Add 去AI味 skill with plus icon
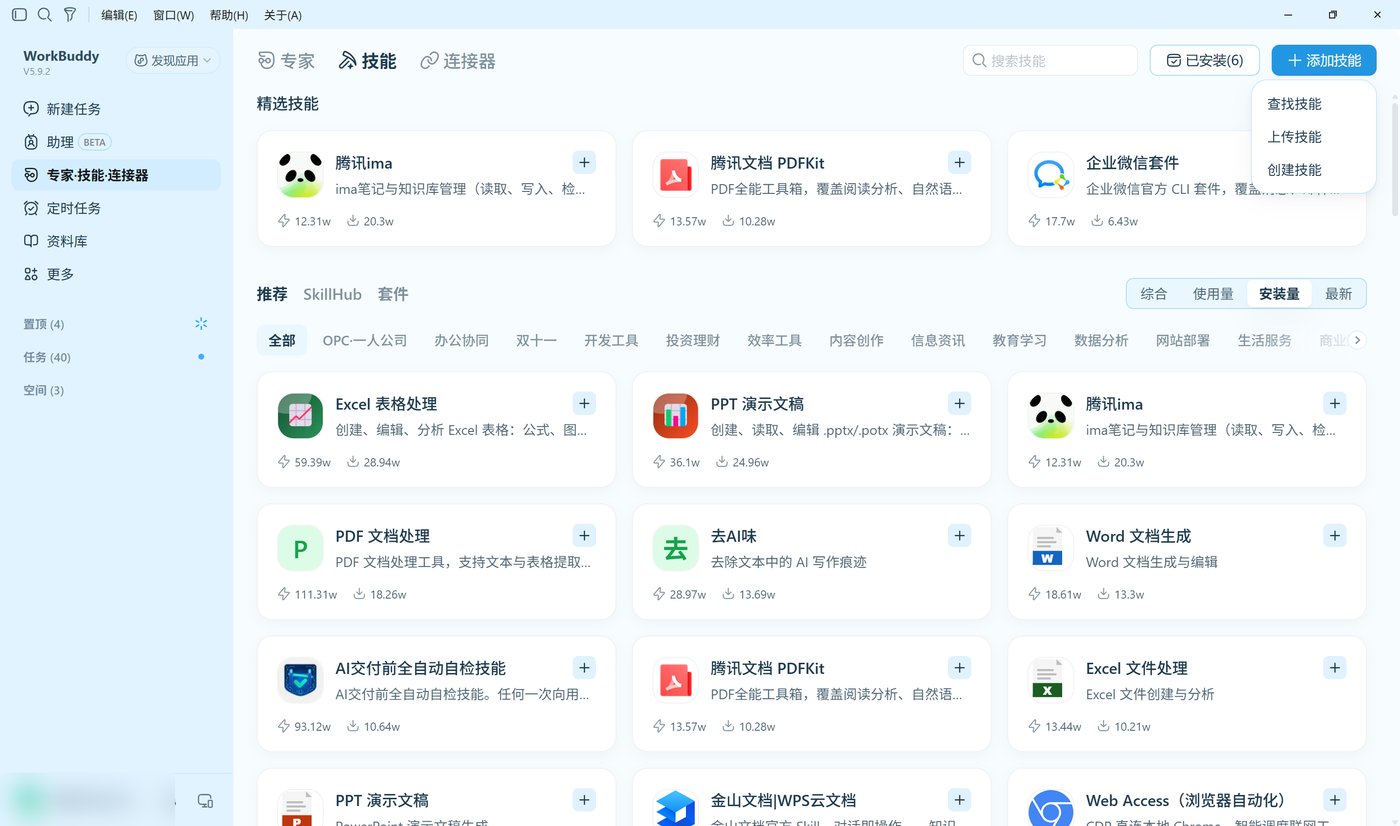The height and width of the screenshot is (826, 1400). tap(960, 535)
